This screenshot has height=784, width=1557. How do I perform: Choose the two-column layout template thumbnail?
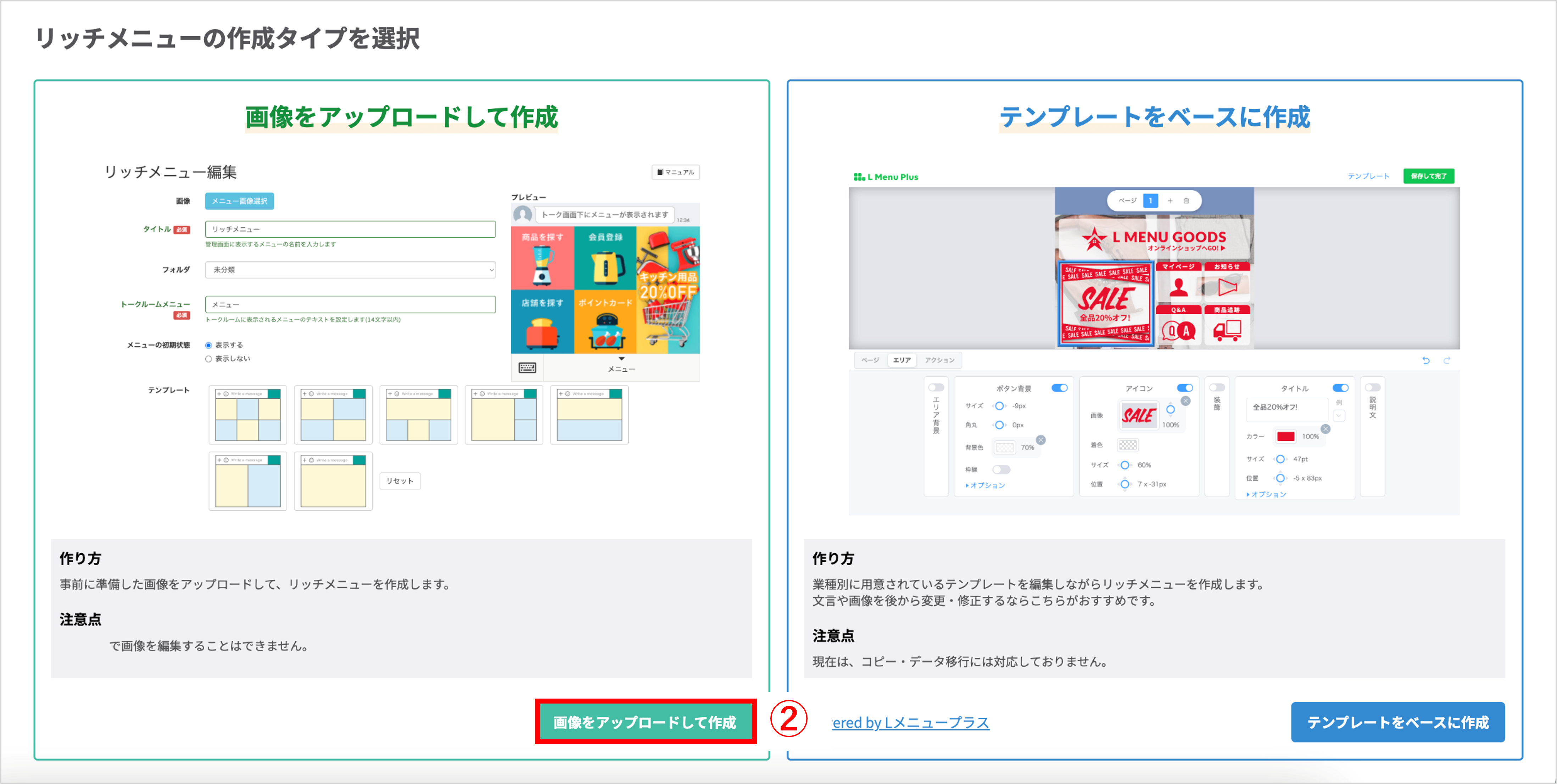tap(248, 481)
